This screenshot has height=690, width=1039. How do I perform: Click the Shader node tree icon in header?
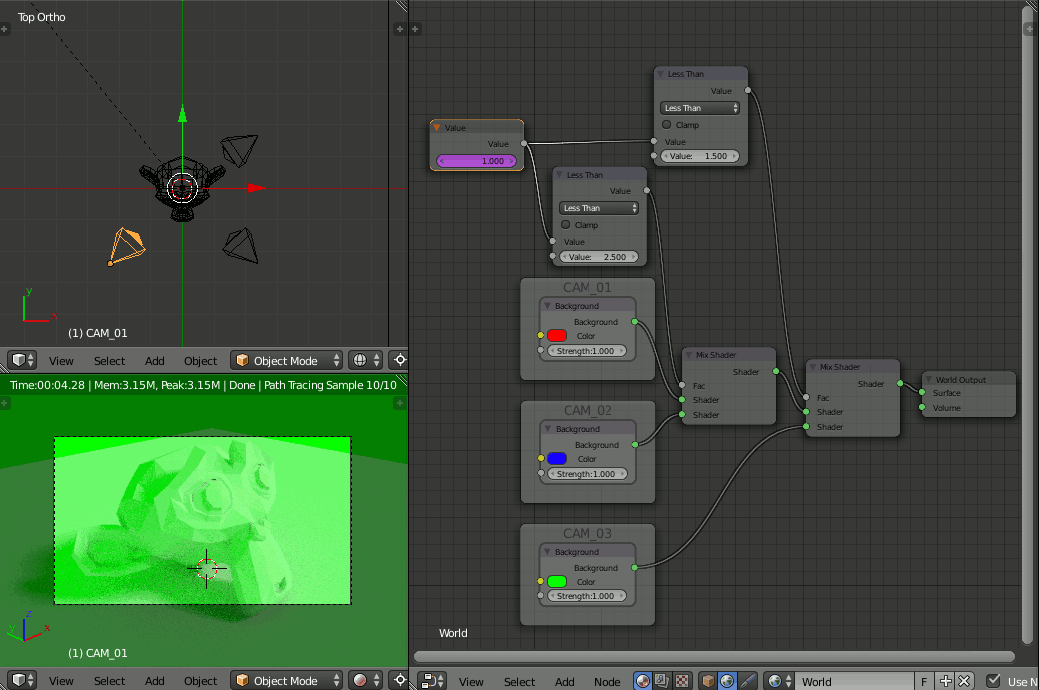(x=643, y=681)
